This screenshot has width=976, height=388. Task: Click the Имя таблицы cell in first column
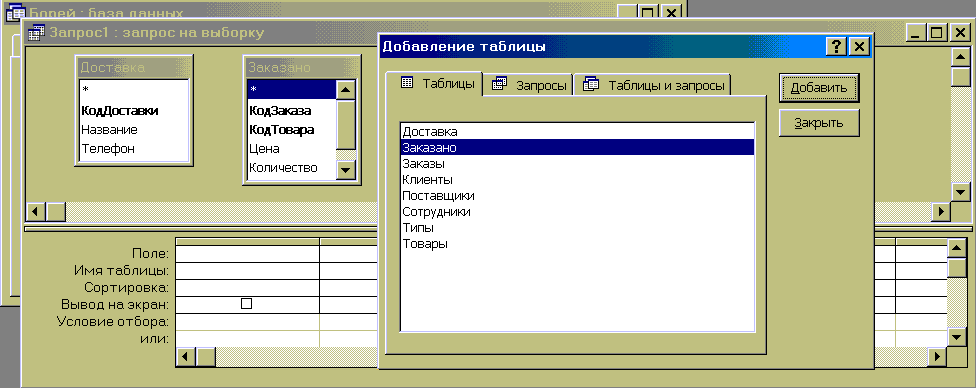(247, 270)
